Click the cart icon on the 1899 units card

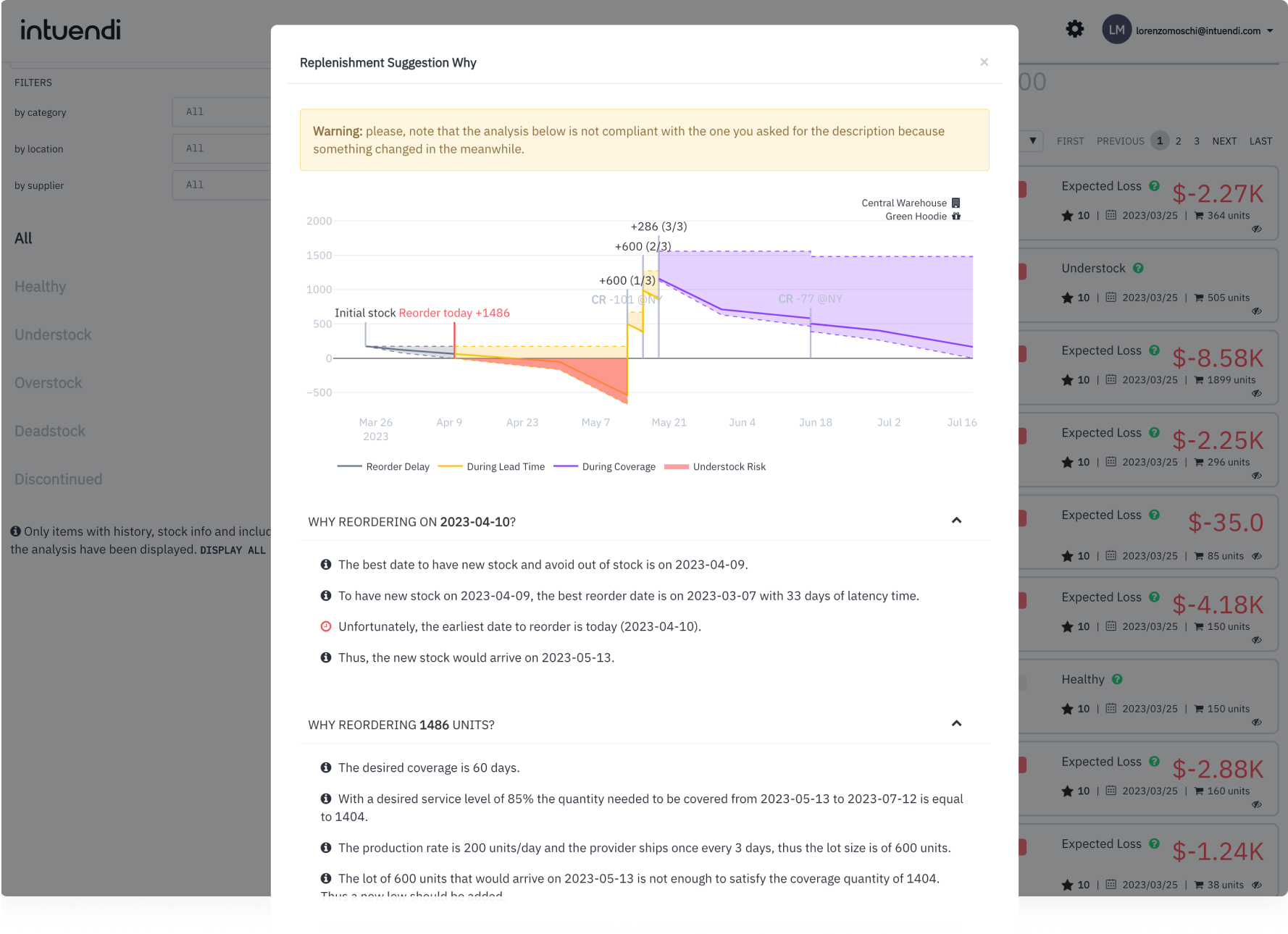(1199, 380)
